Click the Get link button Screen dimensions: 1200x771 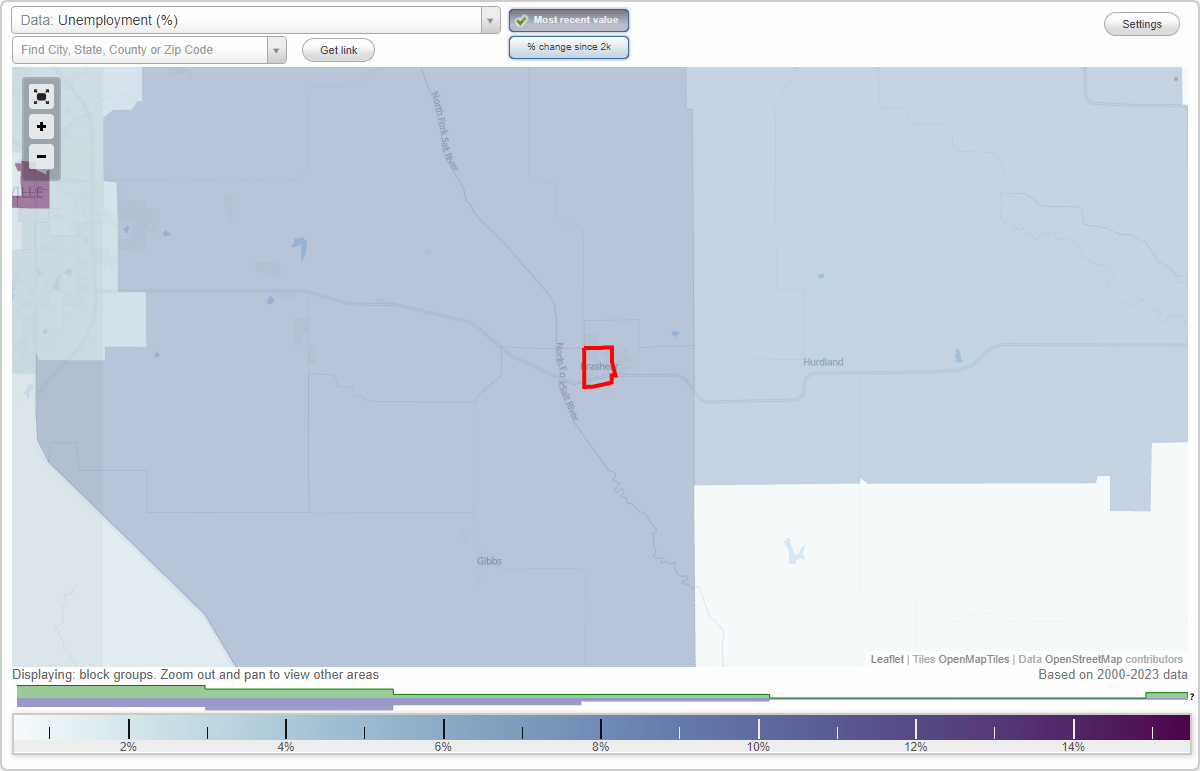338,50
